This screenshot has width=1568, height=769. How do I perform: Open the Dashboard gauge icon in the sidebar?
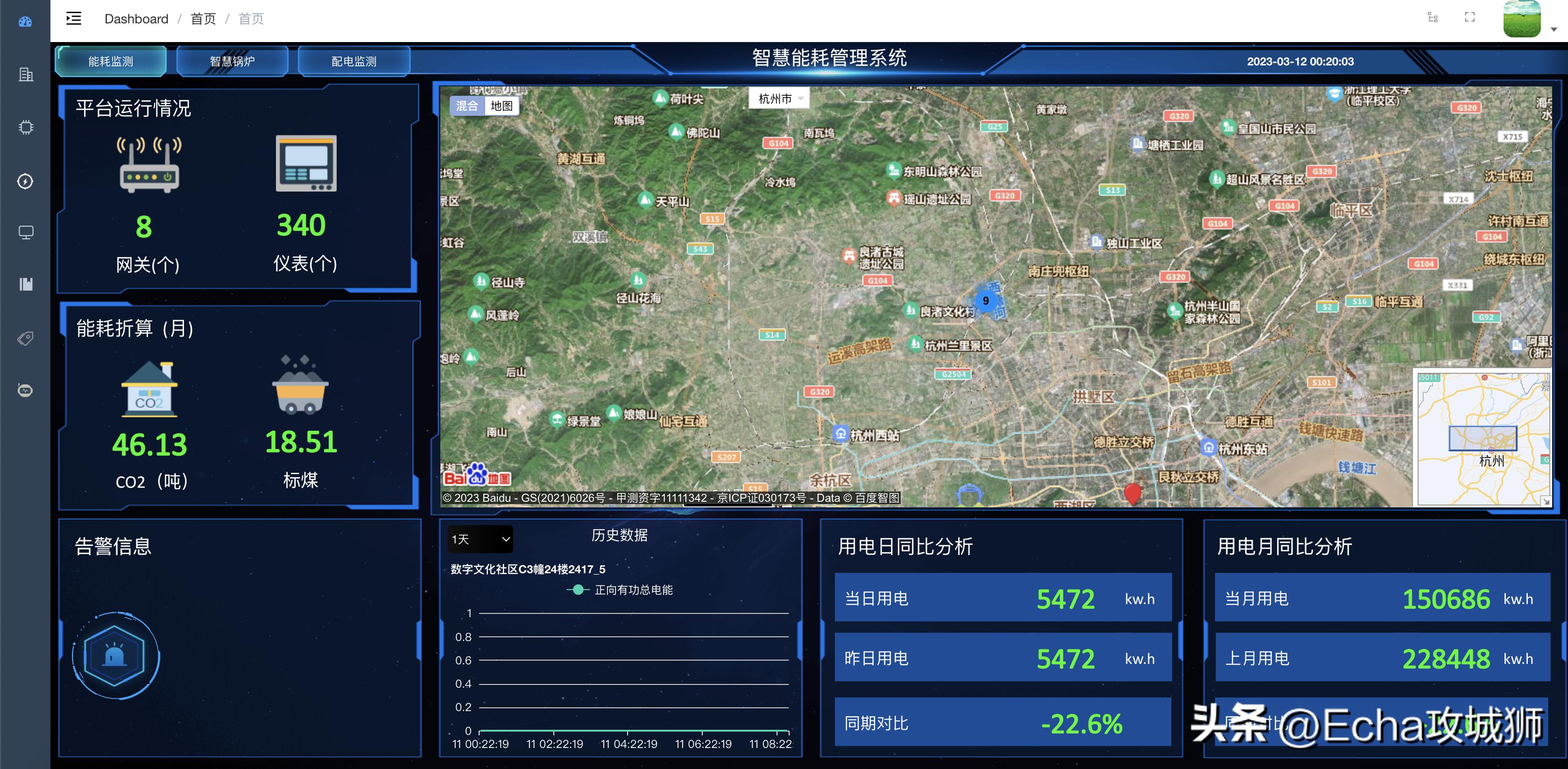tap(25, 21)
